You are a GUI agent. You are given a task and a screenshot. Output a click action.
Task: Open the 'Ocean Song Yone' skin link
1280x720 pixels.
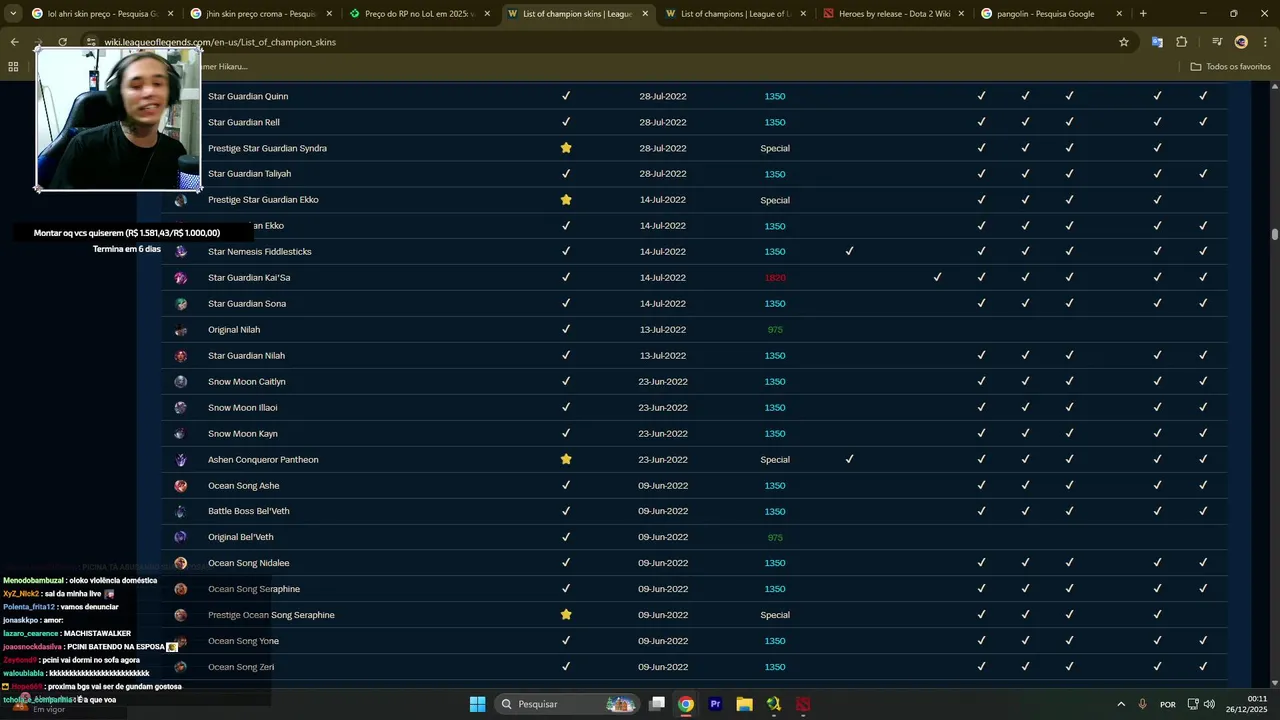243,641
